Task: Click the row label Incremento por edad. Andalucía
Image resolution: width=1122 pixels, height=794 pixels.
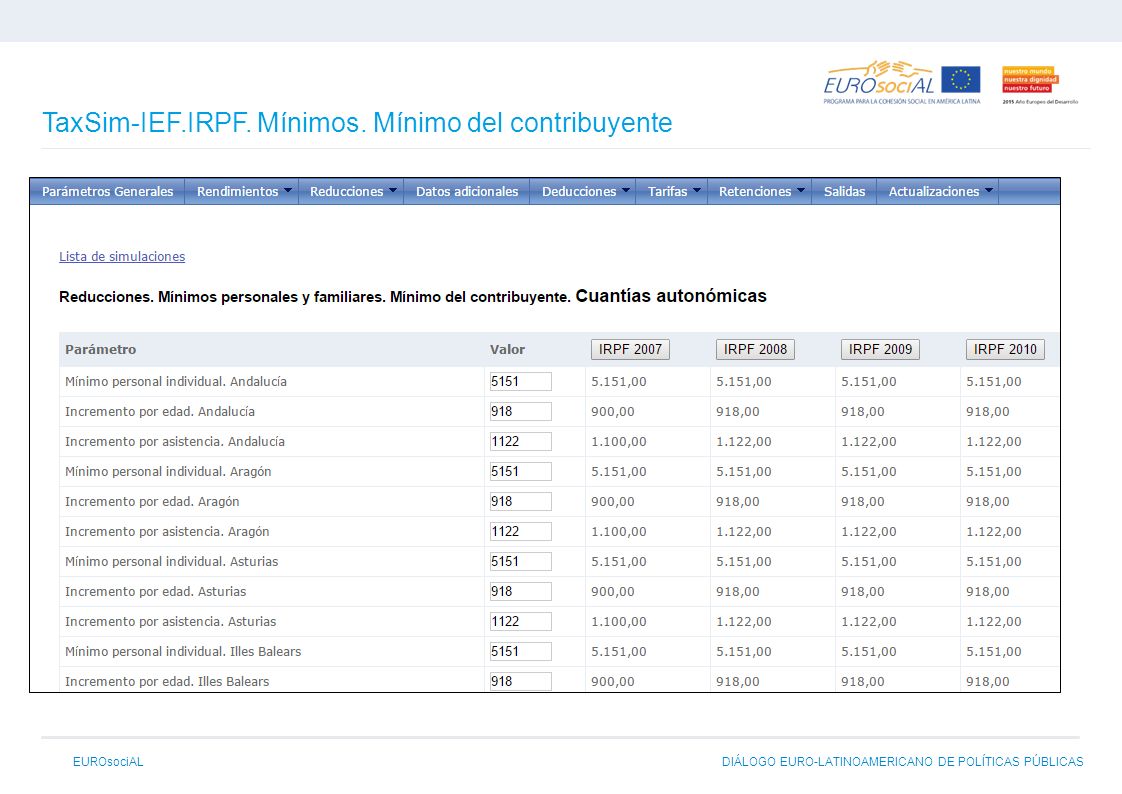Action: (160, 412)
